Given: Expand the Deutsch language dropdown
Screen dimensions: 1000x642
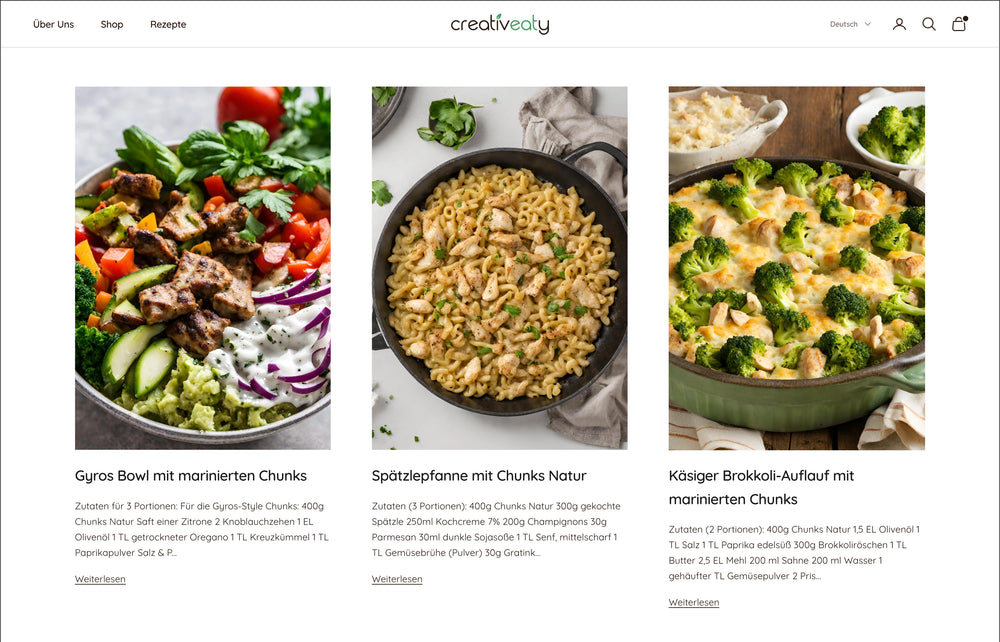Looking at the screenshot, I should tap(849, 24).
